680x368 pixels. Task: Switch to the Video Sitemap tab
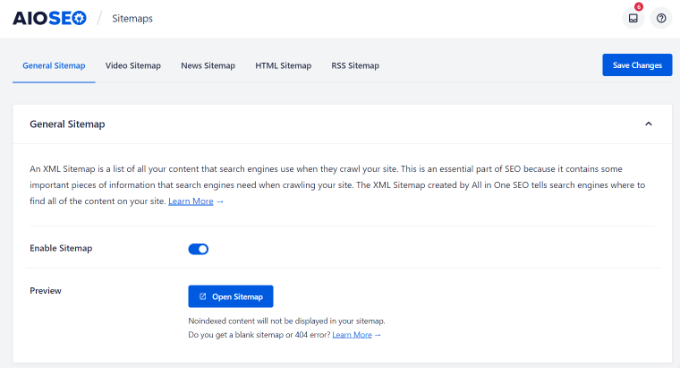[x=133, y=66]
